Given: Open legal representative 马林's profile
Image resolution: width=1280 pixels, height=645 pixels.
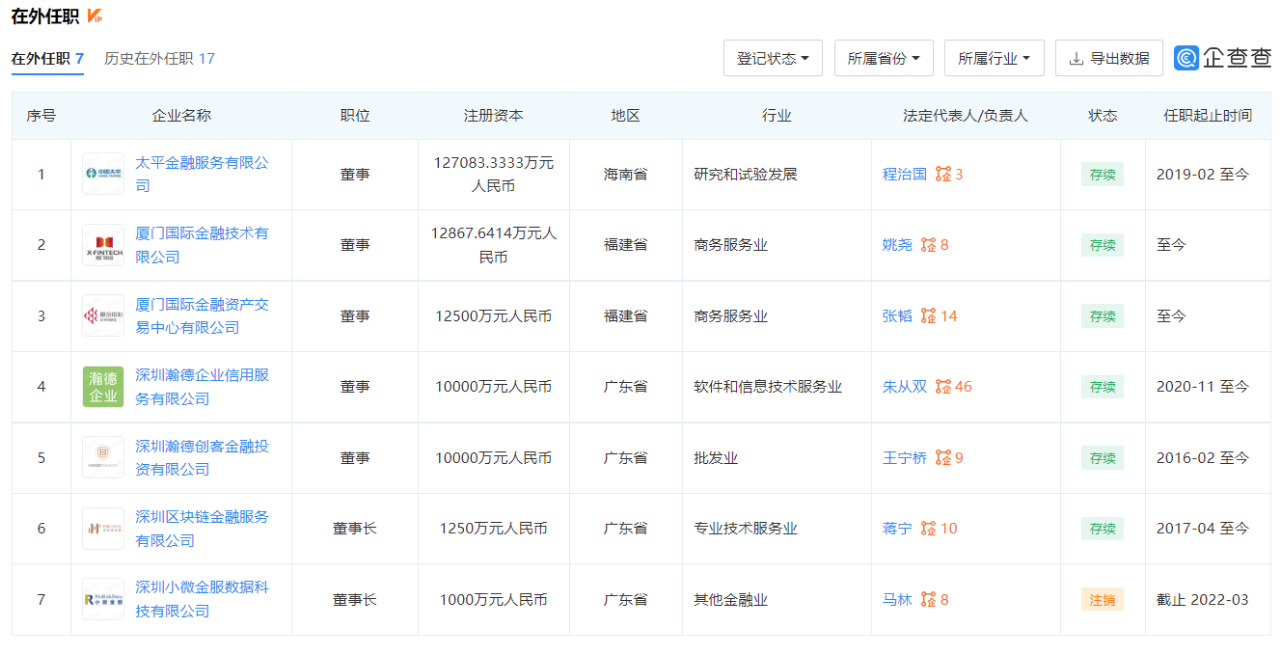Looking at the screenshot, I should point(898,600).
